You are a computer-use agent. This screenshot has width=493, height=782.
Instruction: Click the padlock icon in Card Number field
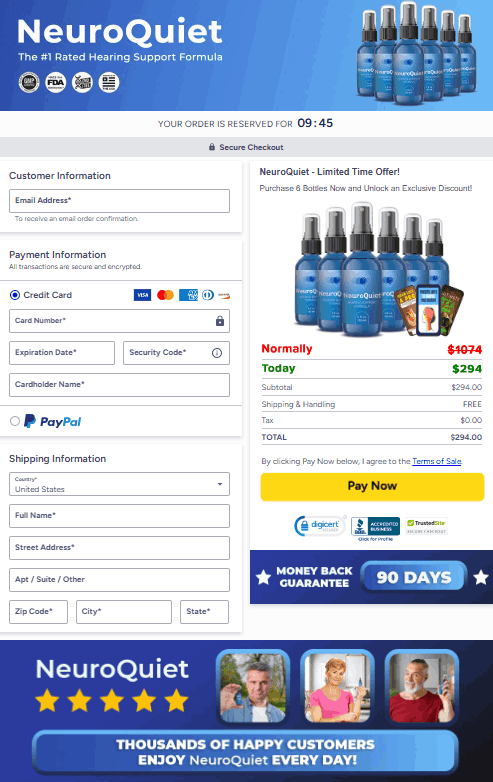pos(220,321)
